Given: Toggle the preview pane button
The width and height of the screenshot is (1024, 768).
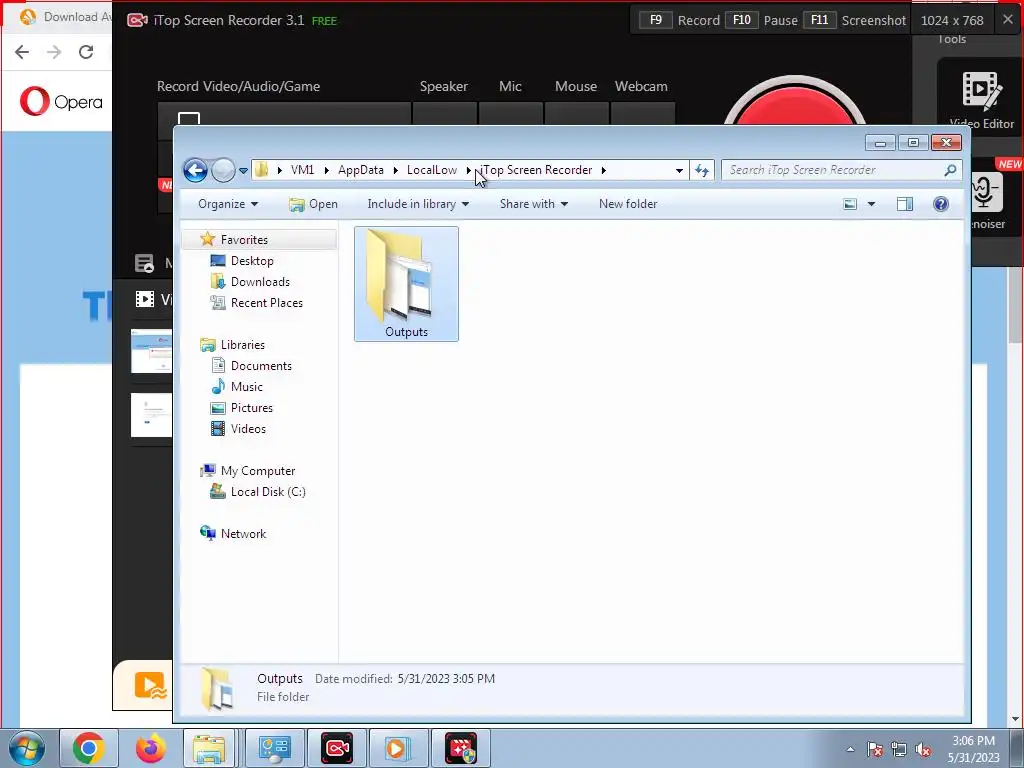Looking at the screenshot, I should click(904, 204).
